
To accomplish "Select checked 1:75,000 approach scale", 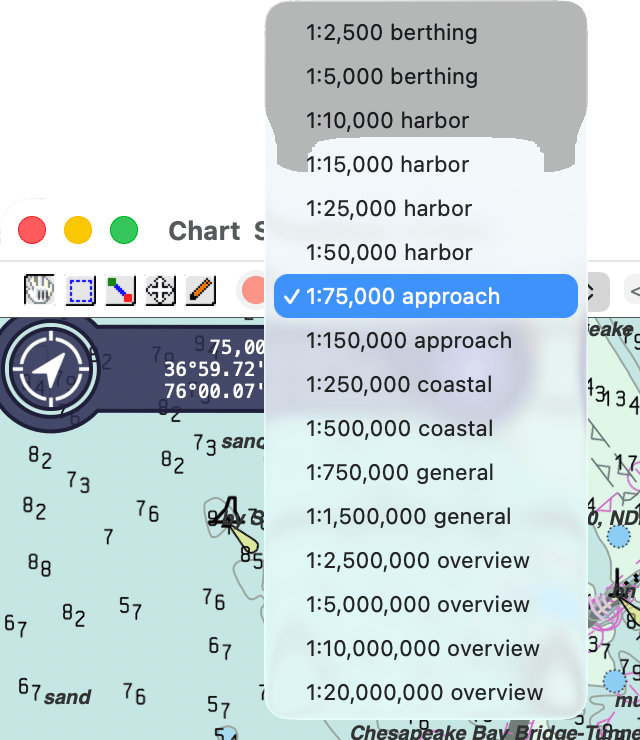I will click(426, 296).
